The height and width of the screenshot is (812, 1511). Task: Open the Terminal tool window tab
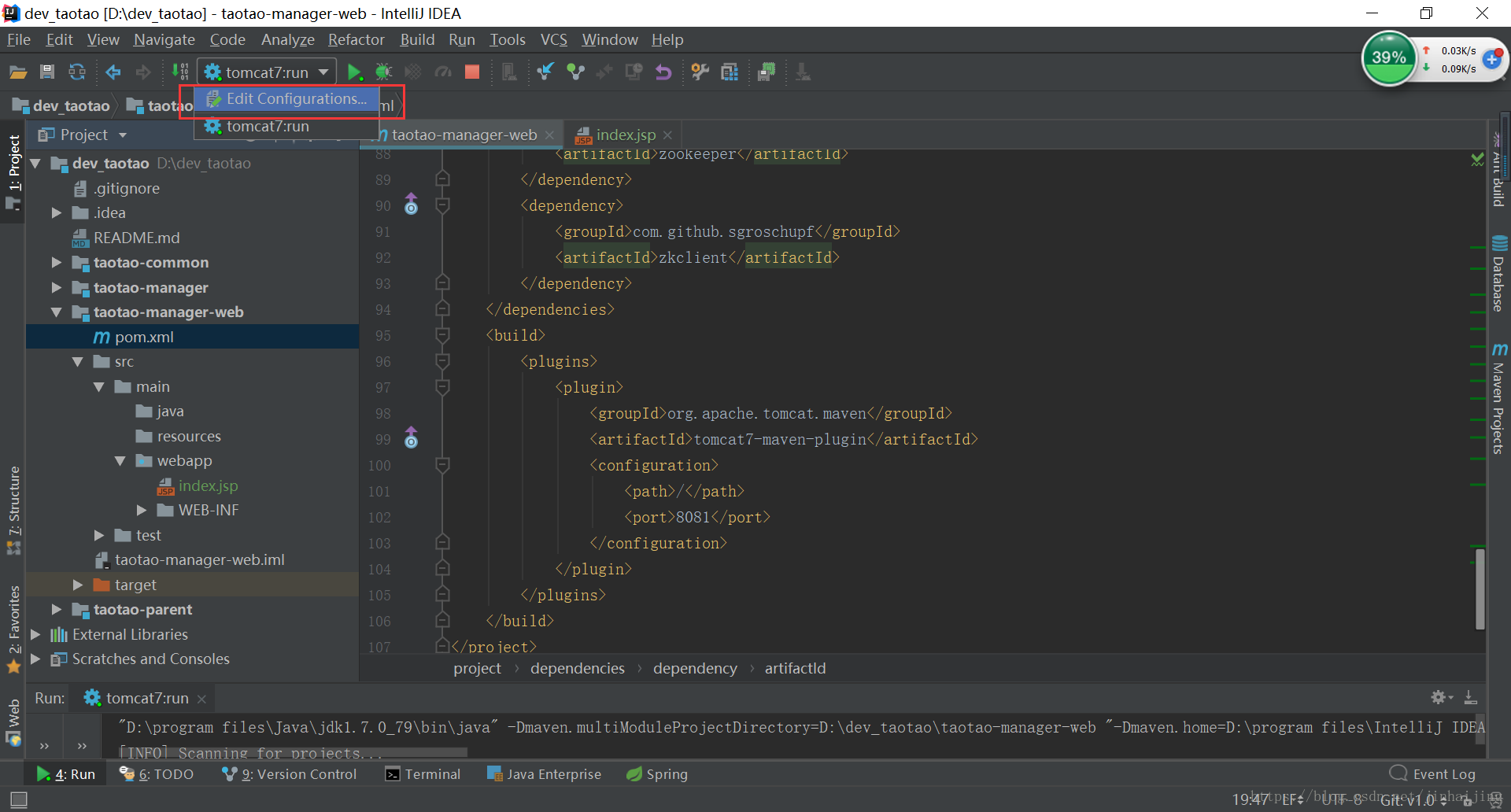(x=423, y=774)
